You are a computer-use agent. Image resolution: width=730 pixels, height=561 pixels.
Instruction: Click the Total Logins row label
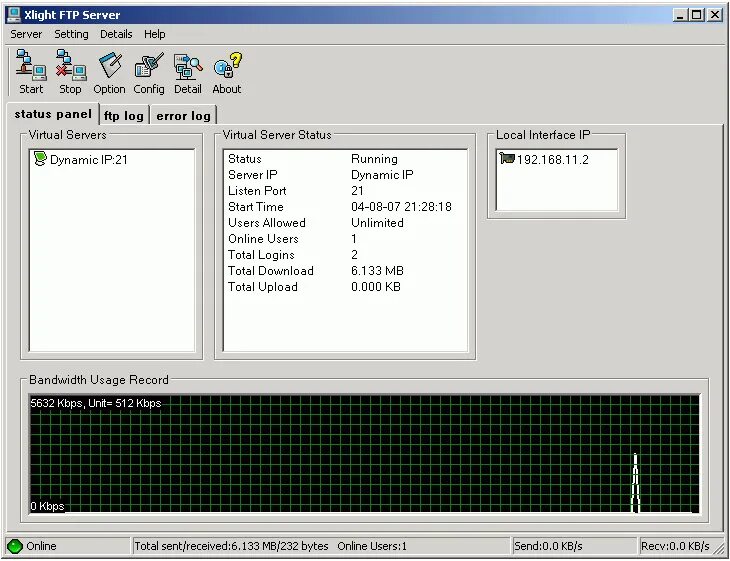coord(261,255)
